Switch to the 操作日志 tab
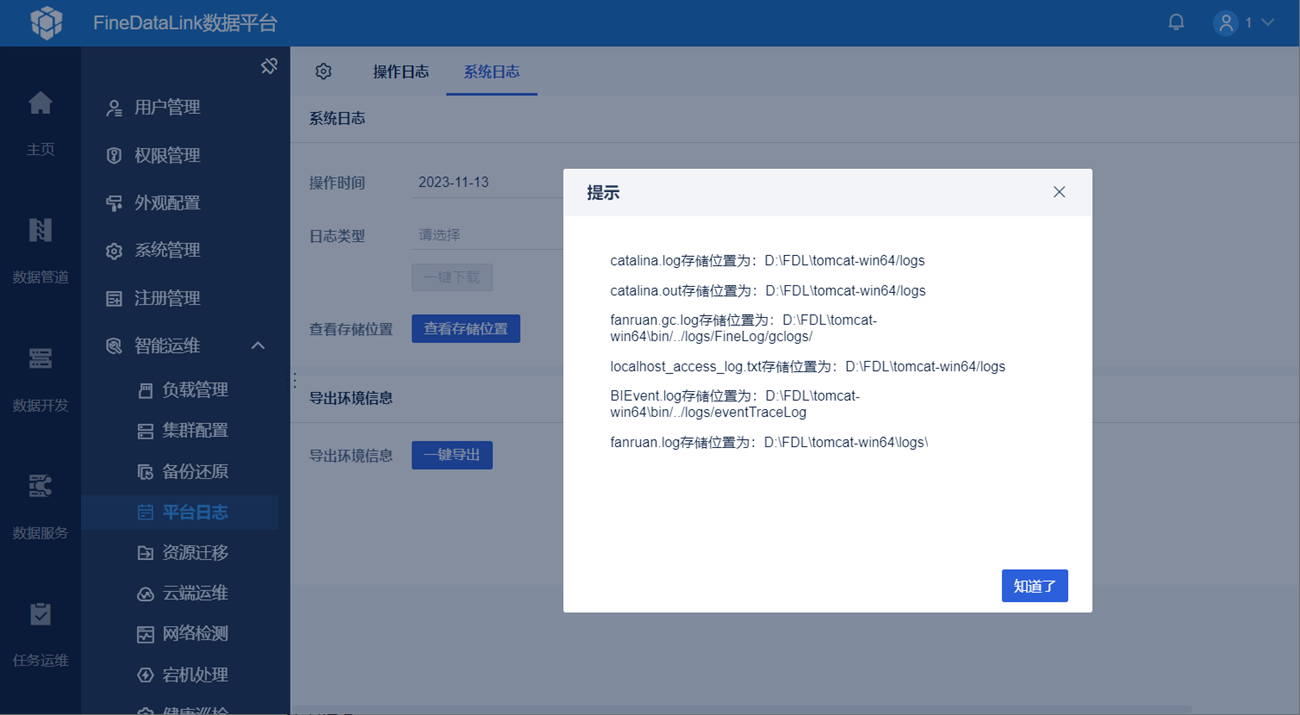The image size is (1300, 715). [401, 72]
